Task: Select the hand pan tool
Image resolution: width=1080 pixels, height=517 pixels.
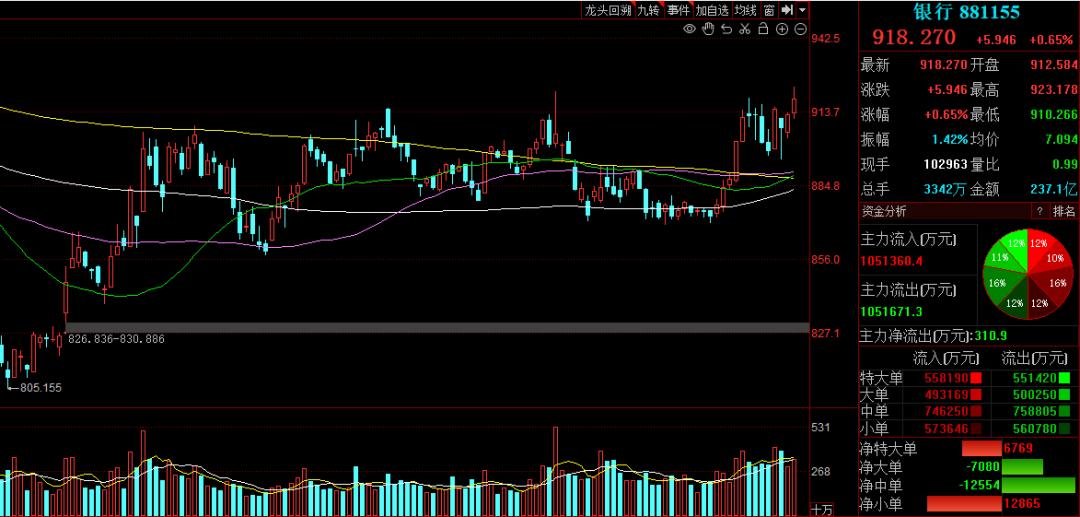Action: pos(707,29)
